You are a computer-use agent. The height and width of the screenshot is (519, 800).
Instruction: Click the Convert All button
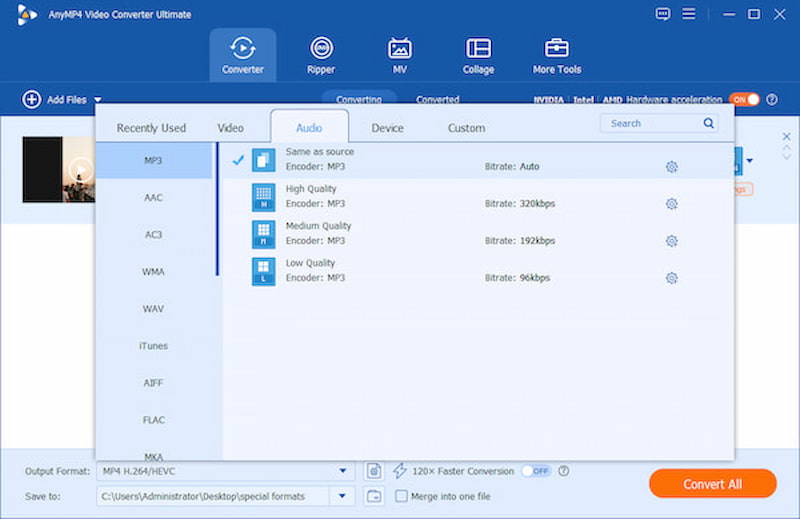(x=713, y=484)
